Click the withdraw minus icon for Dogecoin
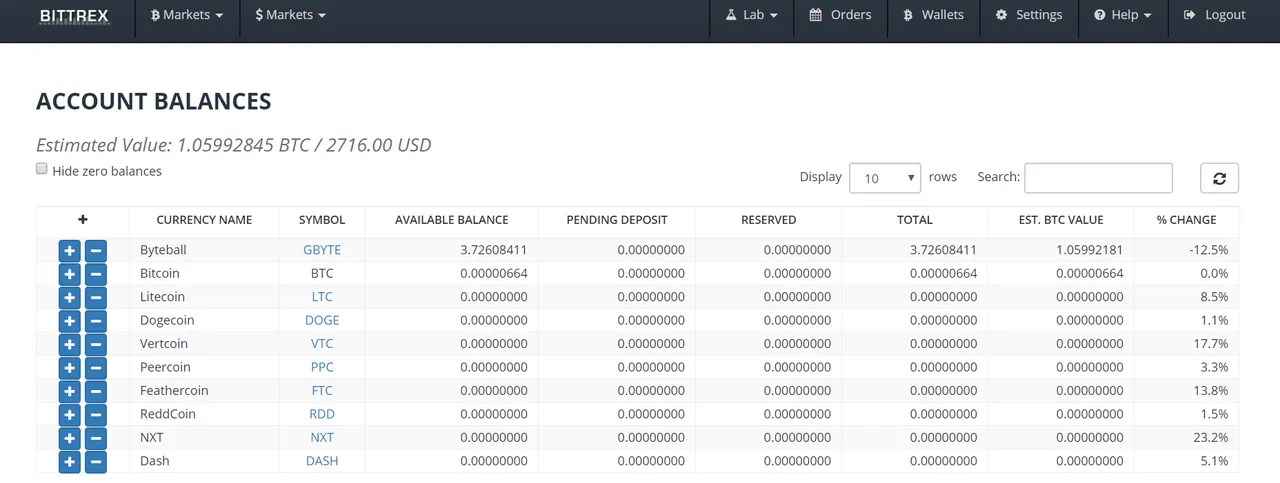Viewport: 1280px width, 483px height. (95, 321)
